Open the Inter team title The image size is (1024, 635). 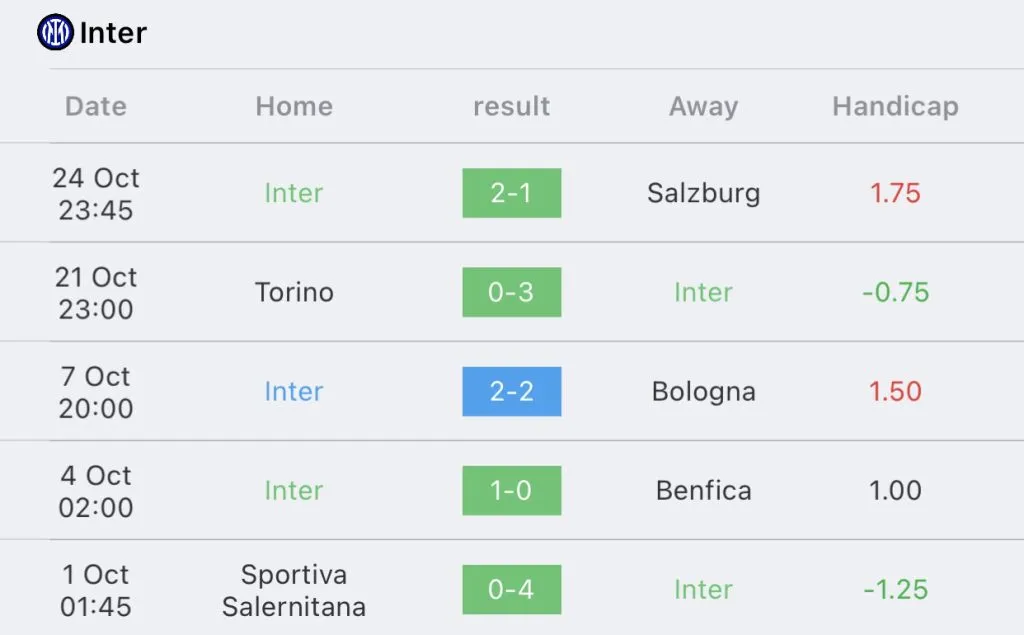(x=113, y=33)
